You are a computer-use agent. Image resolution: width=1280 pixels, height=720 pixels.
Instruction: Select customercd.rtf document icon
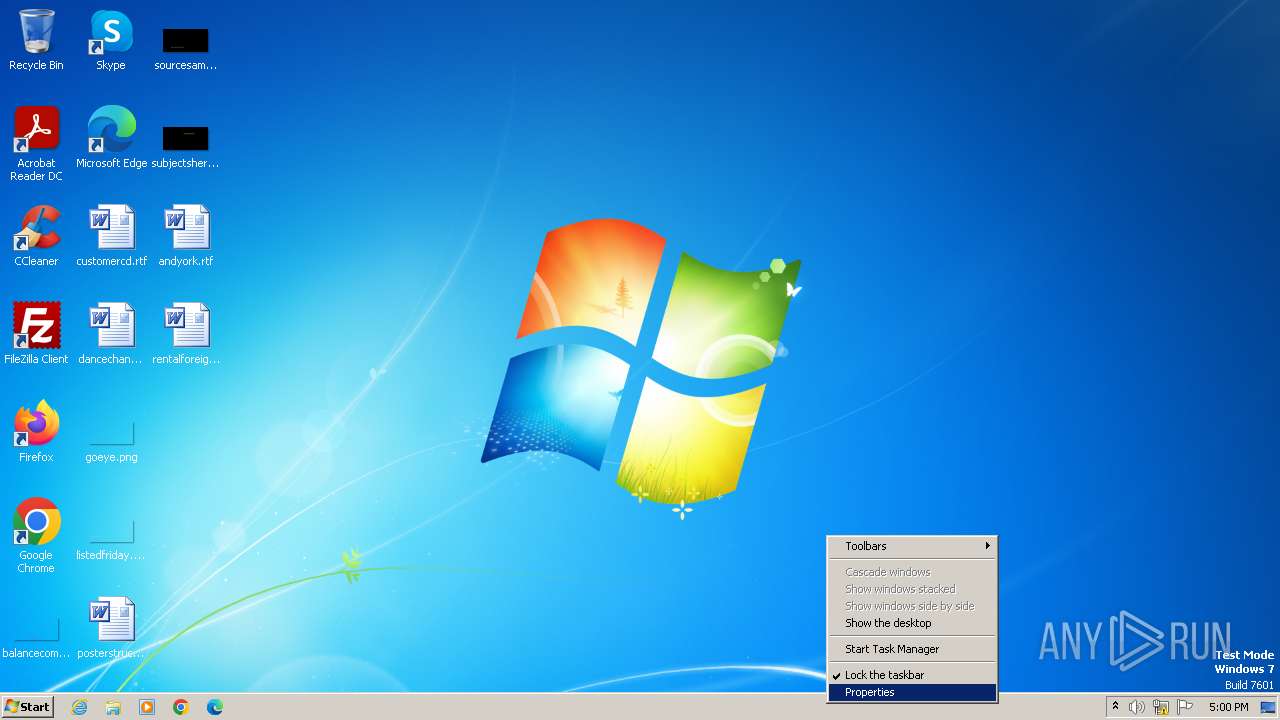tap(111, 236)
